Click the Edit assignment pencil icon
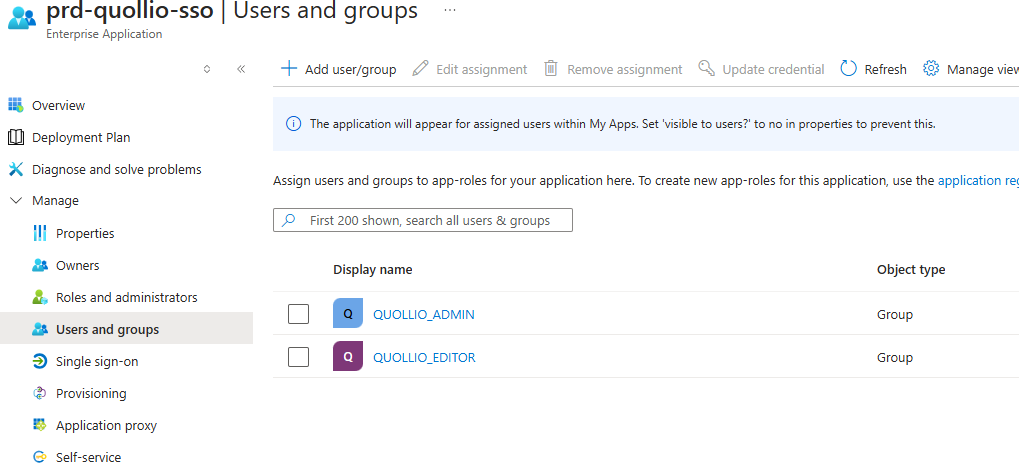 coord(420,68)
